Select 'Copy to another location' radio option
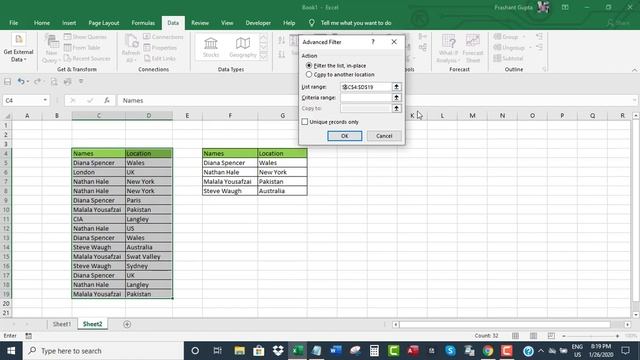Image resolution: width=640 pixels, height=360 pixels. pos(309,74)
